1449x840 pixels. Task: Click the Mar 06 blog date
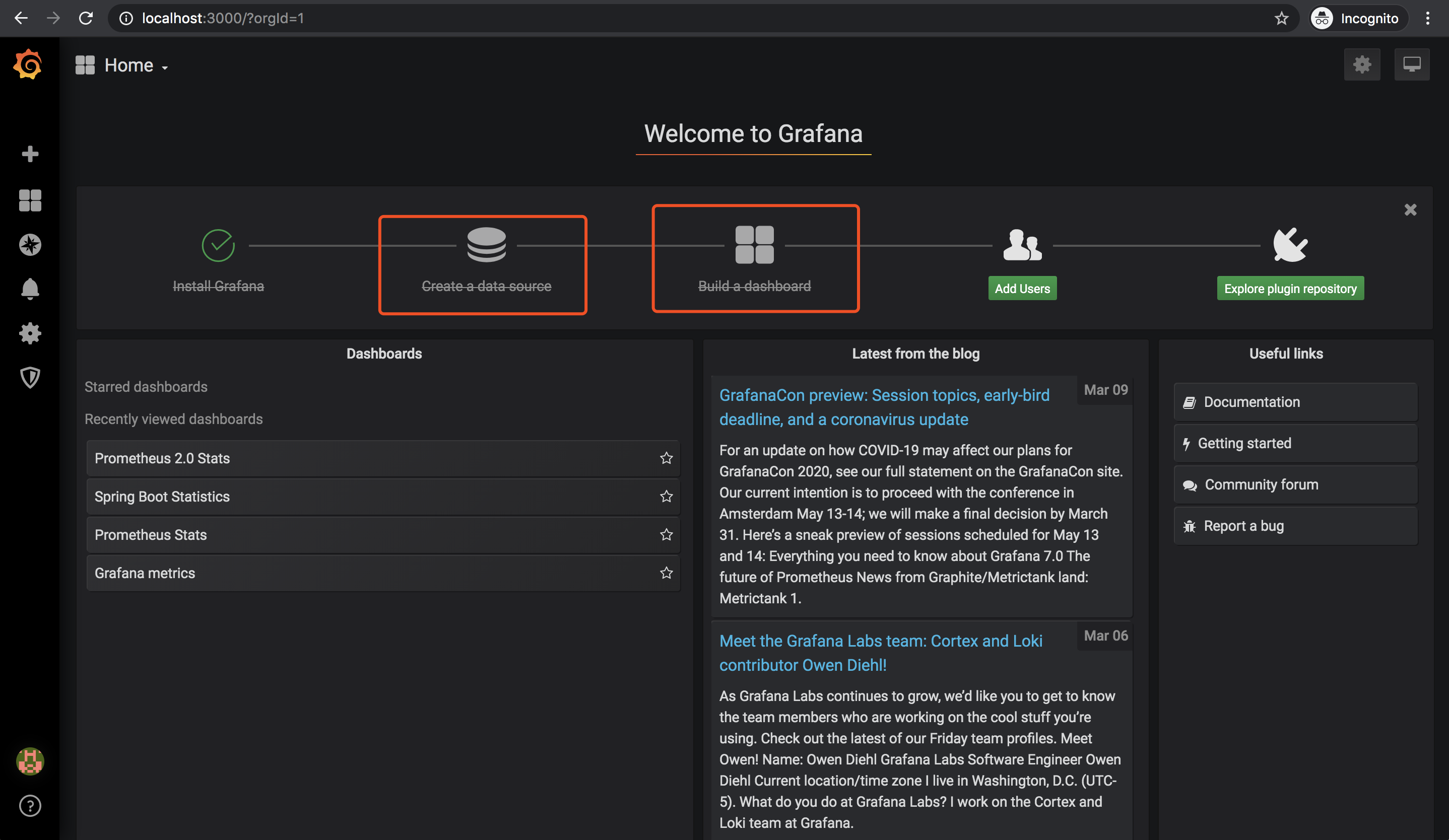pyautogui.click(x=1106, y=636)
